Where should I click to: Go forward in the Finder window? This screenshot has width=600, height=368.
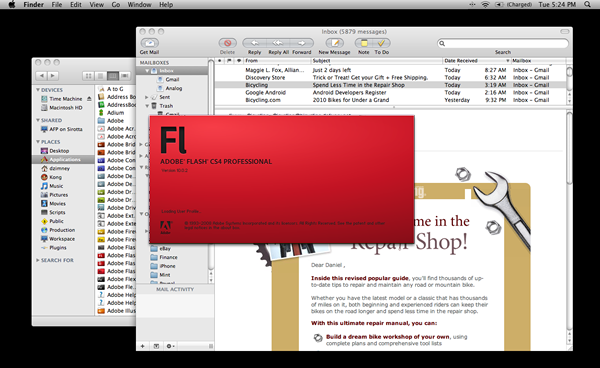[x=53, y=76]
